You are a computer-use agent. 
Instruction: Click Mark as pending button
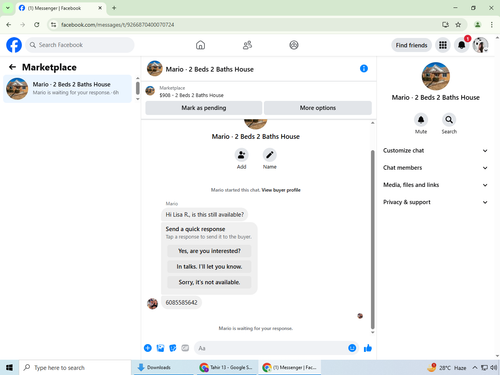click(204, 108)
